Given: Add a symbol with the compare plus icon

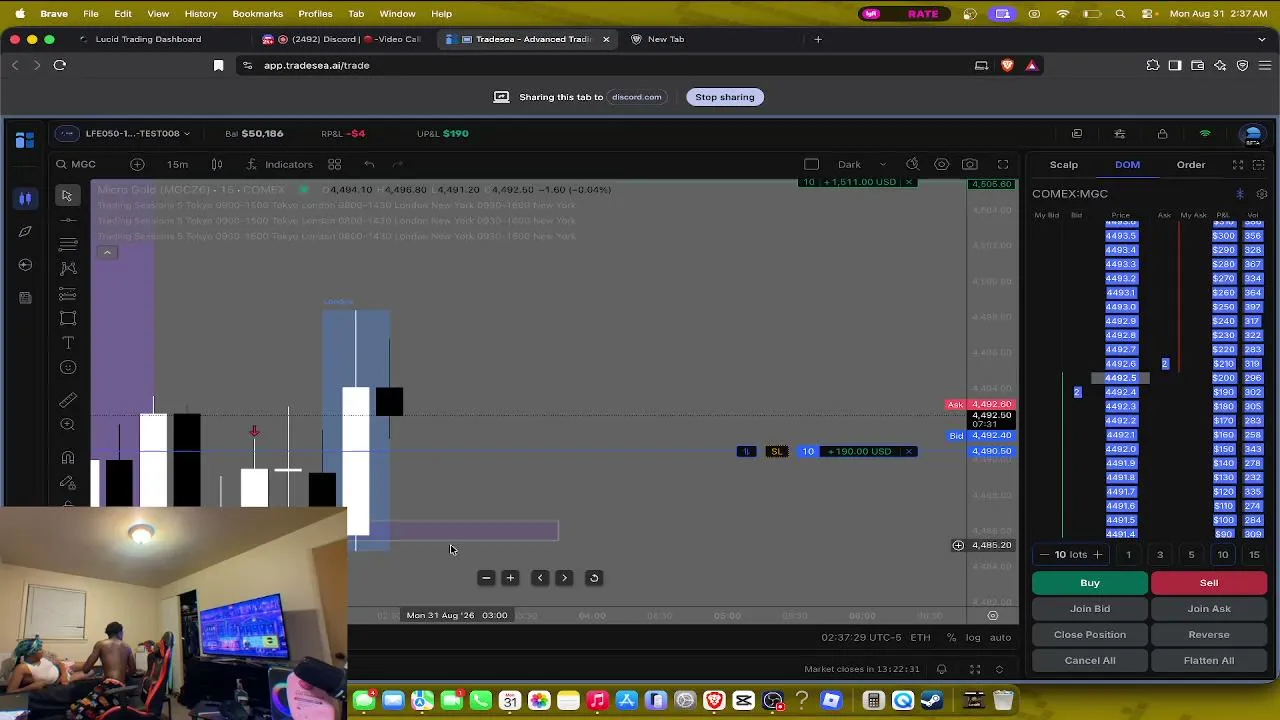Looking at the screenshot, I should [137, 164].
